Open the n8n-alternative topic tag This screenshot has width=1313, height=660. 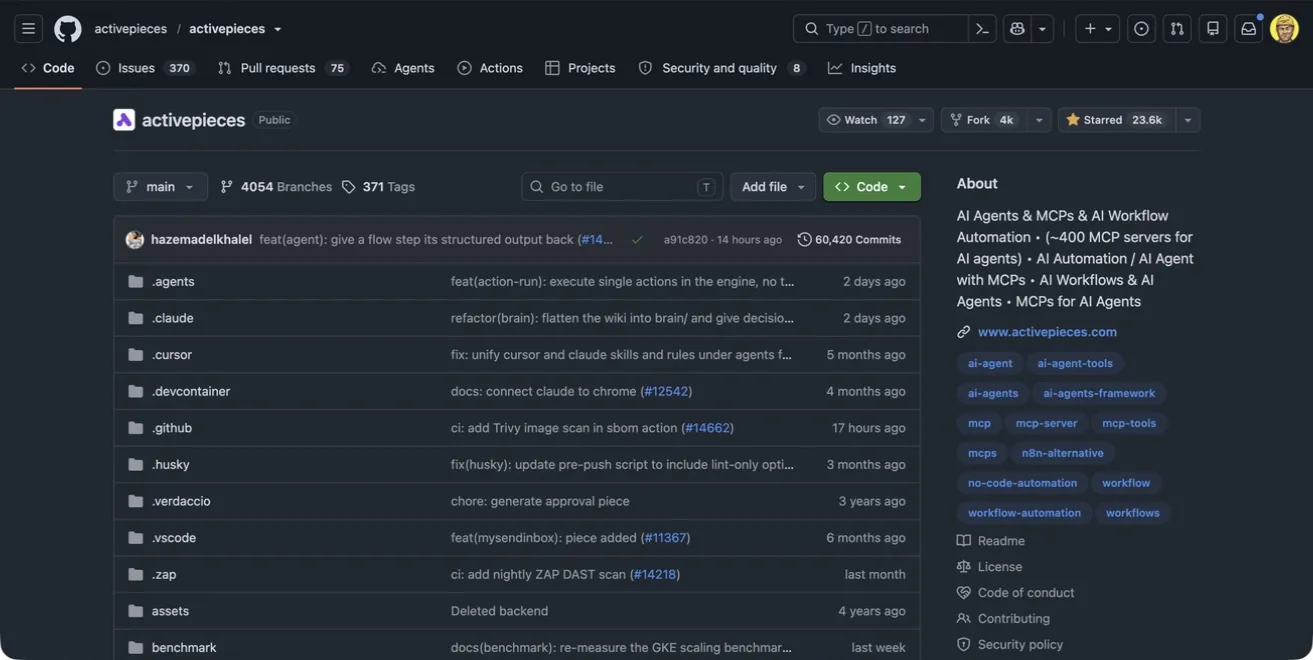[x=1062, y=453]
